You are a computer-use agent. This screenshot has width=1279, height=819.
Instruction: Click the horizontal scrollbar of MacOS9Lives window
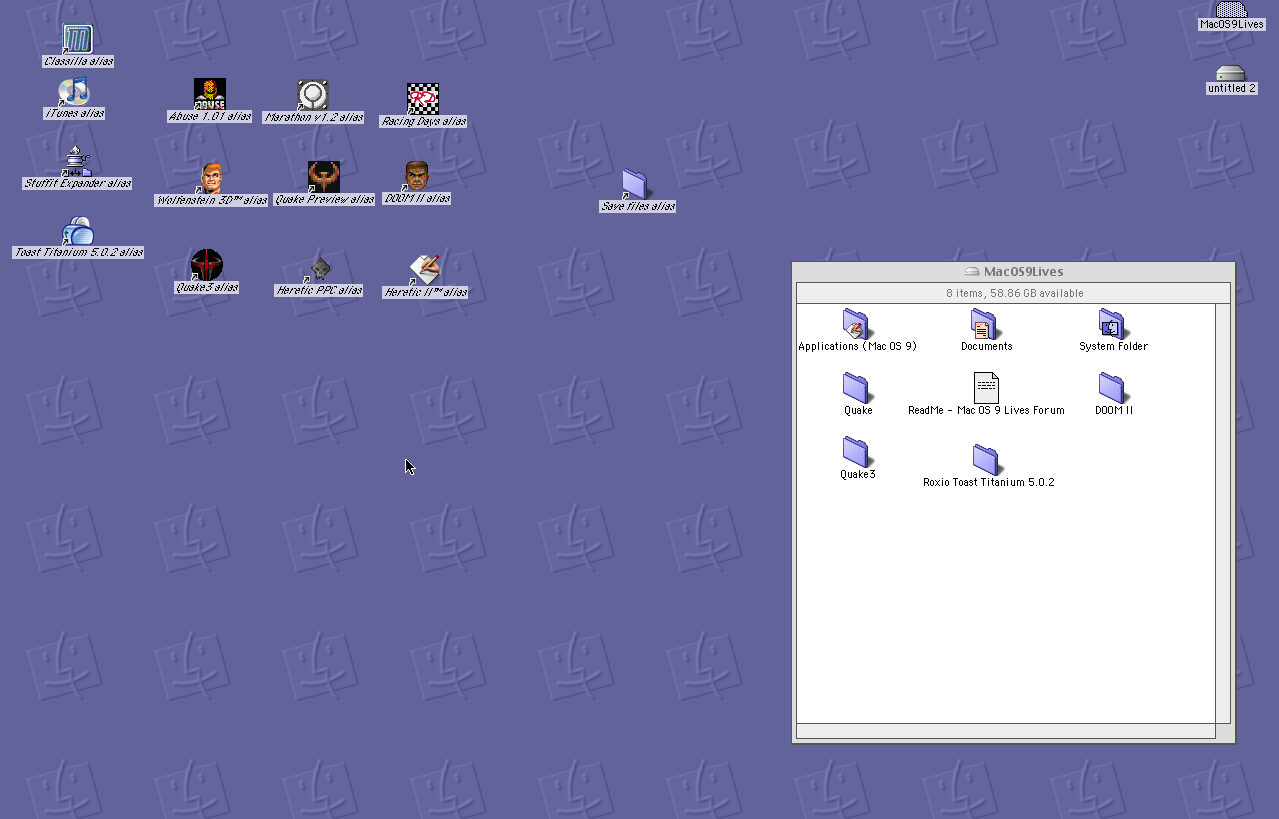[1005, 731]
